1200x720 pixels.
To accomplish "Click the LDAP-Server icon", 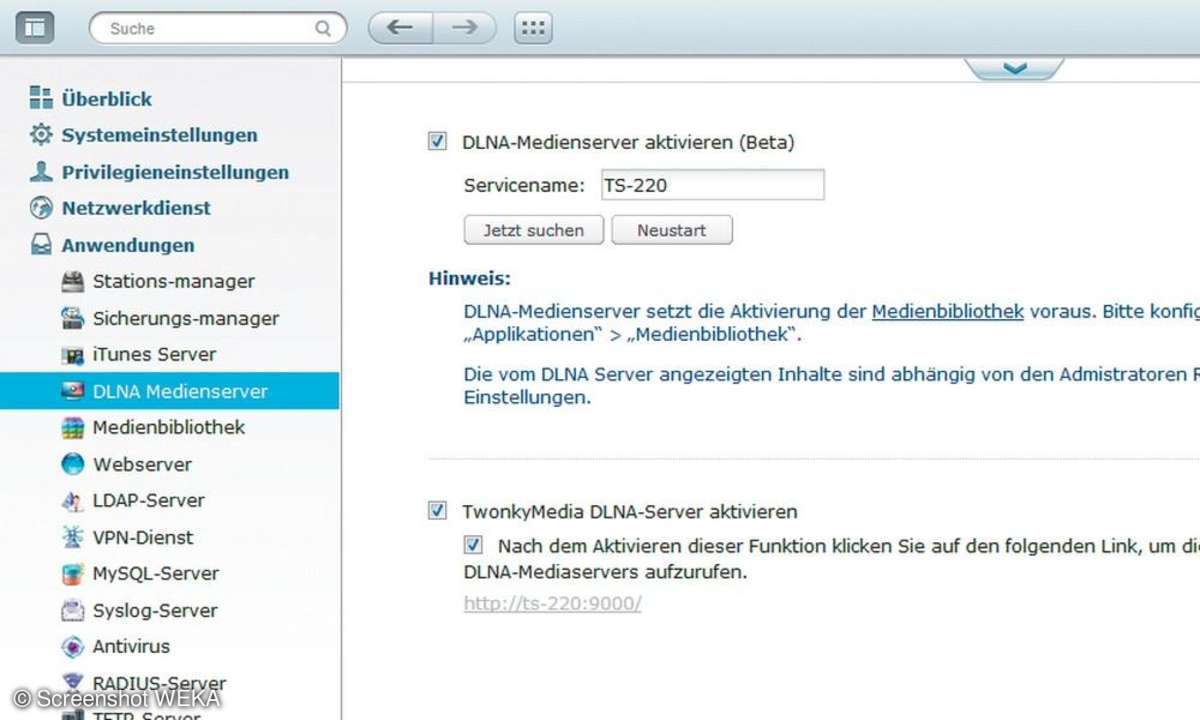I will 72,501.
